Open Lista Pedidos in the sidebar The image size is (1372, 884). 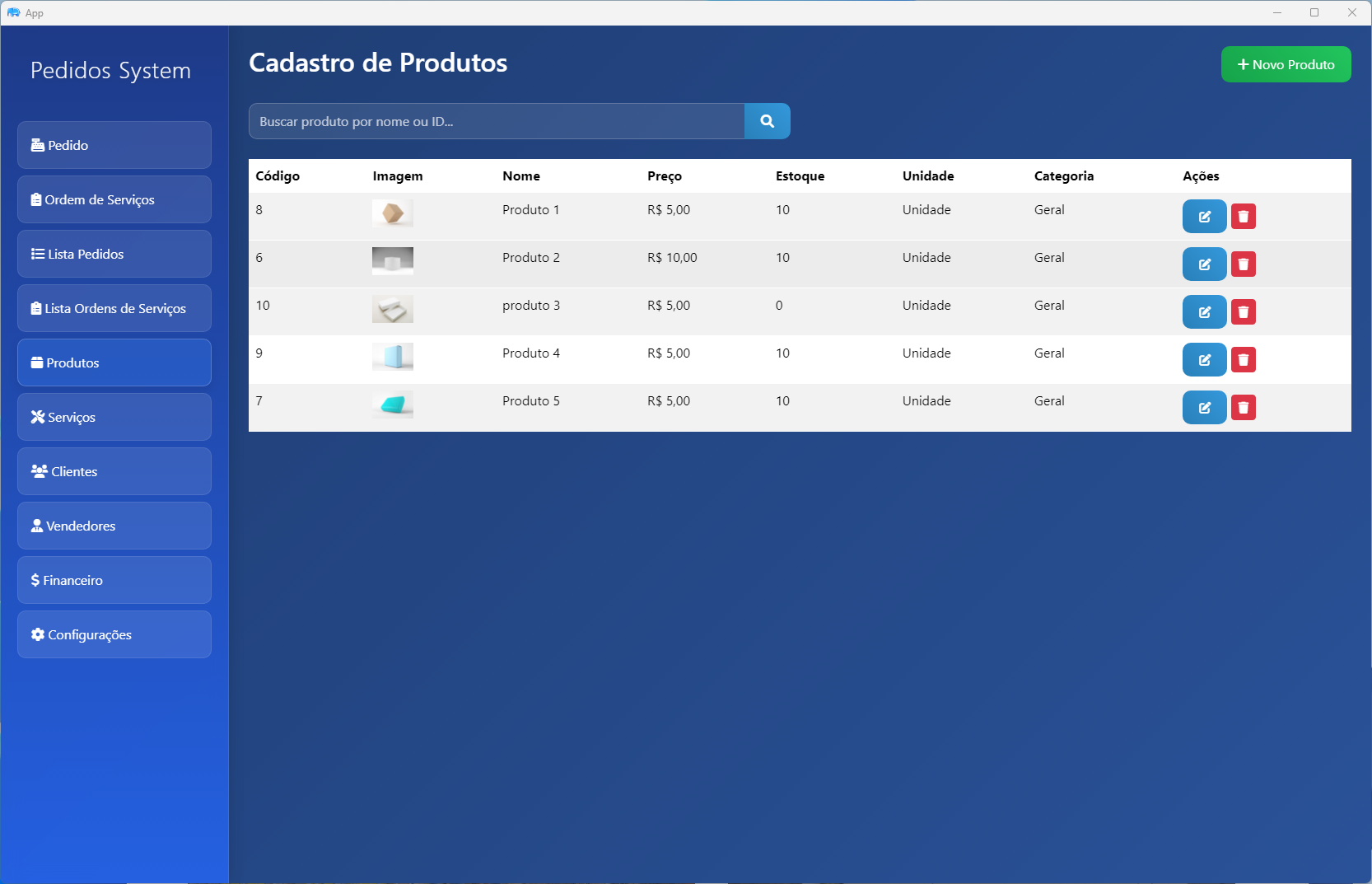[x=114, y=254]
